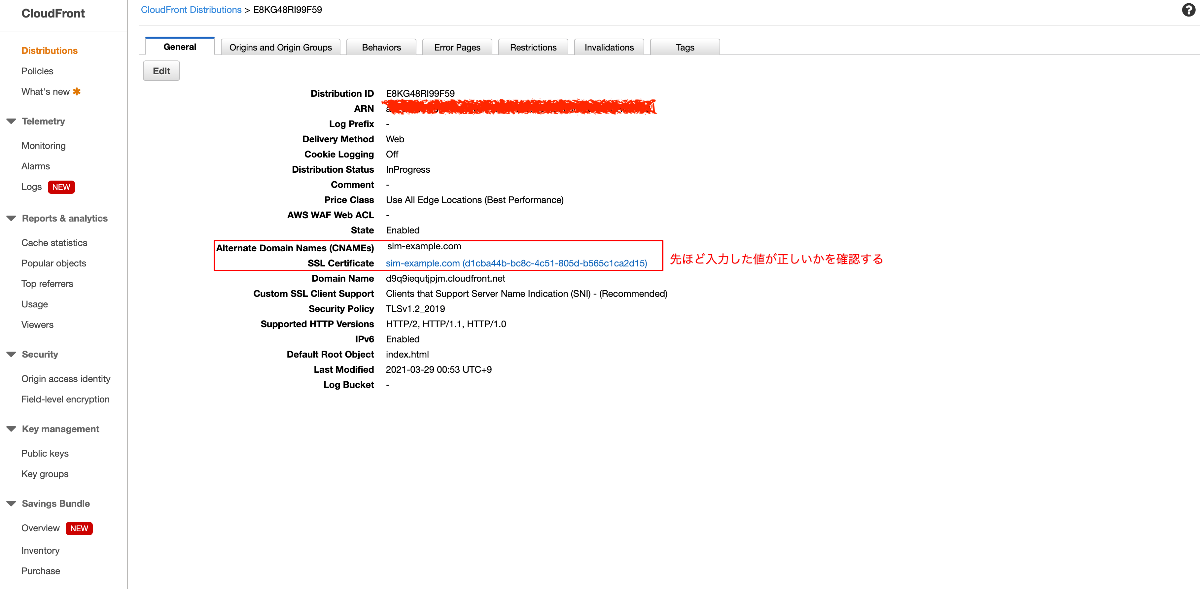Screen dimensions: 1200x589
Task: Open Savings Bundle Inventory
Action: tap(40, 551)
